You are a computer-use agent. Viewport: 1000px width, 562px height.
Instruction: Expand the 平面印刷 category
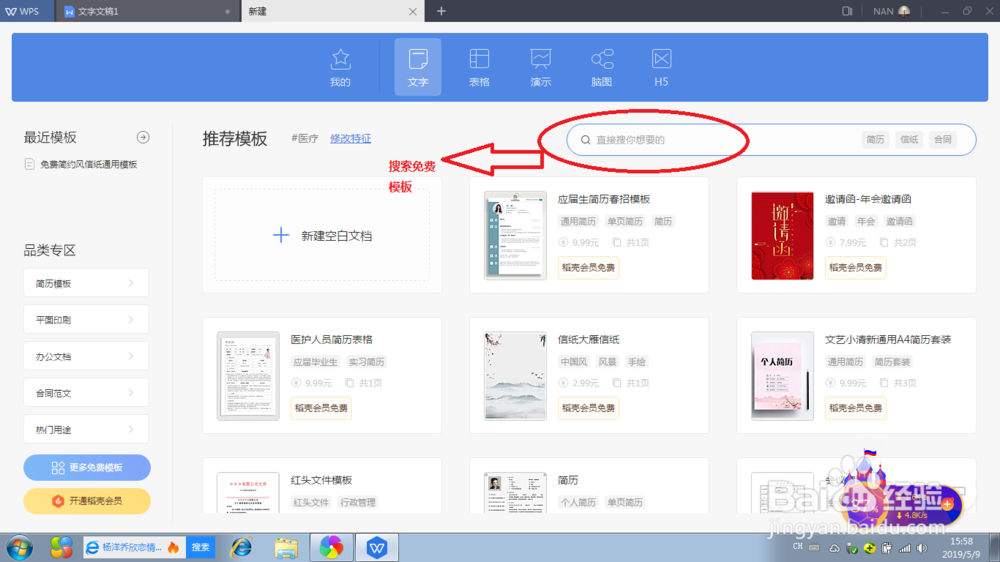86,320
